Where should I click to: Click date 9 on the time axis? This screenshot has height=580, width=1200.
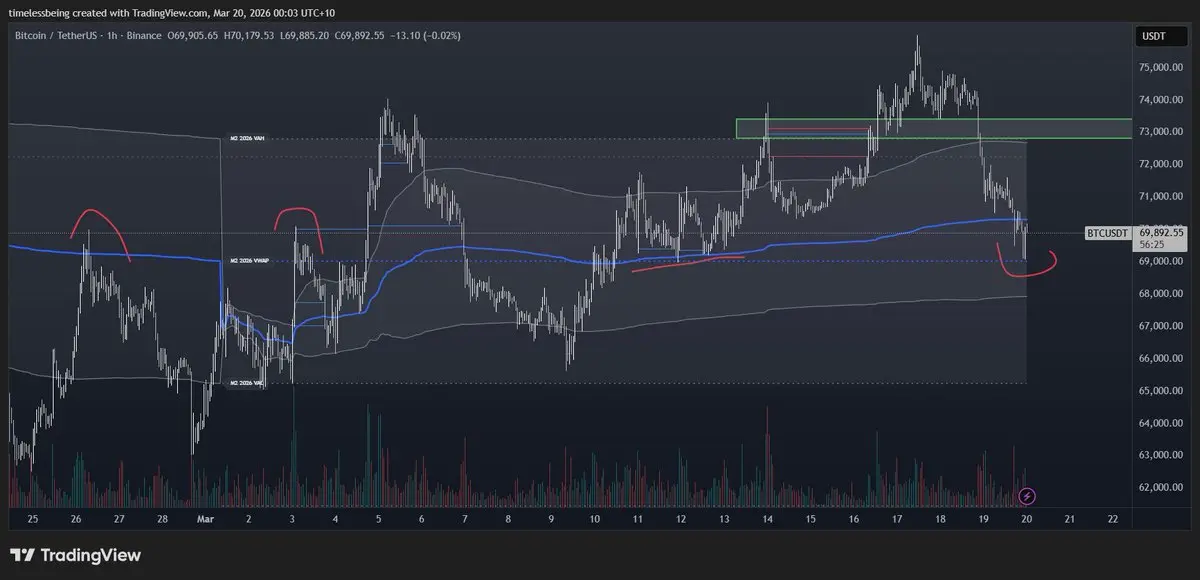point(551,520)
